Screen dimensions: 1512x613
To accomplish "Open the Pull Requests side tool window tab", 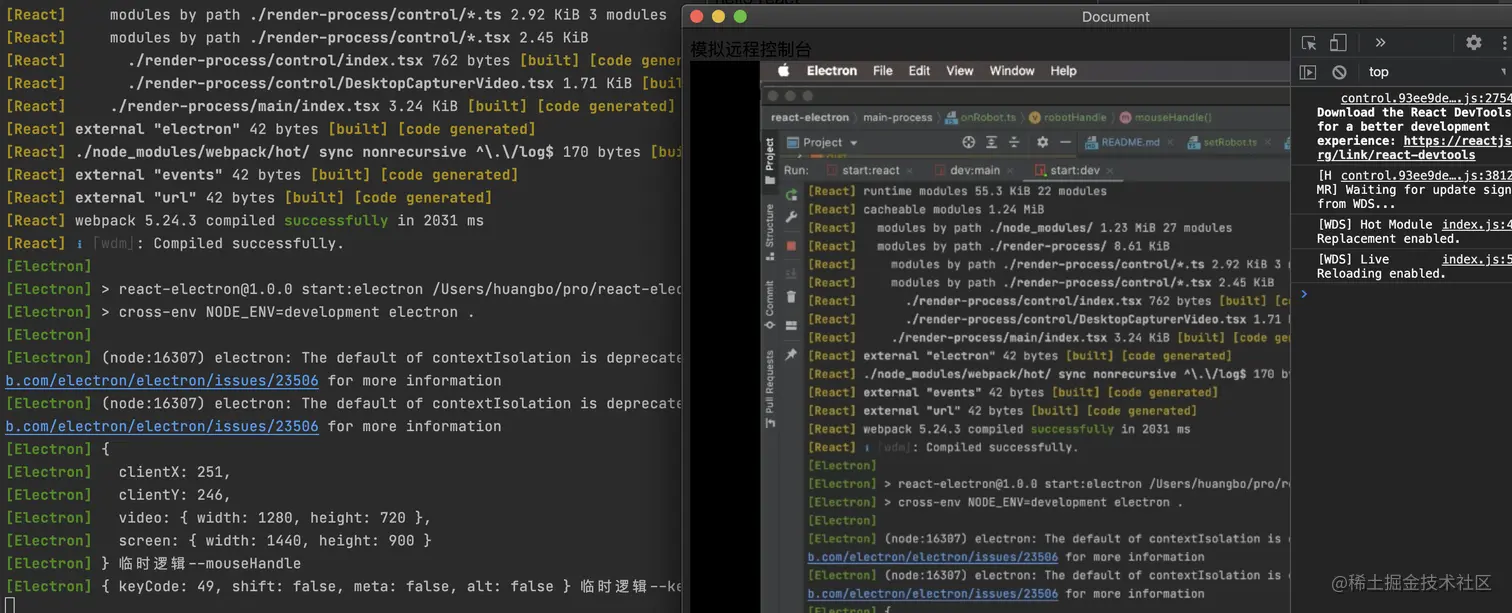I will (x=769, y=388).
